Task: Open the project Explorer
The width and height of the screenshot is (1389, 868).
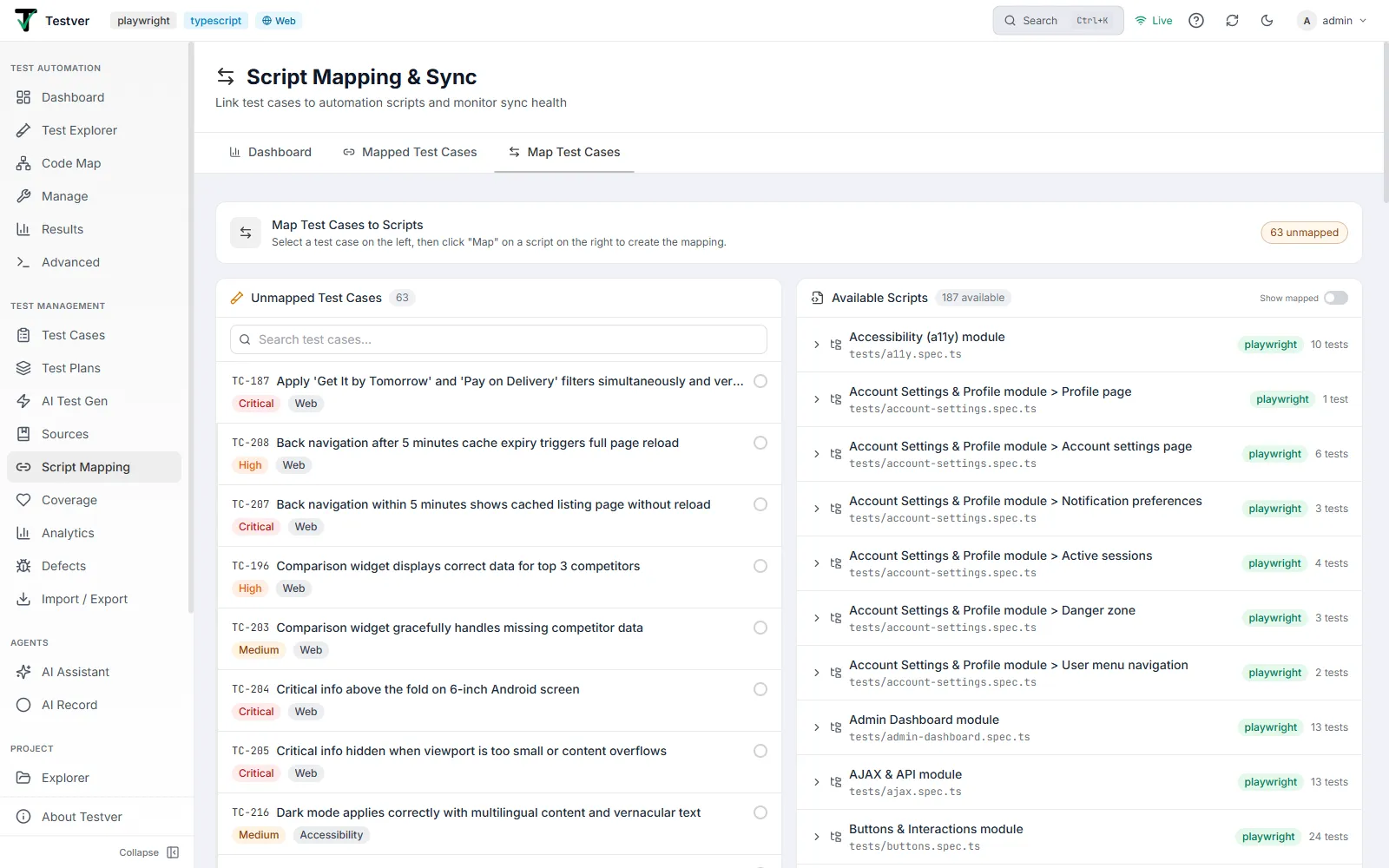Action: pos(94,778)
